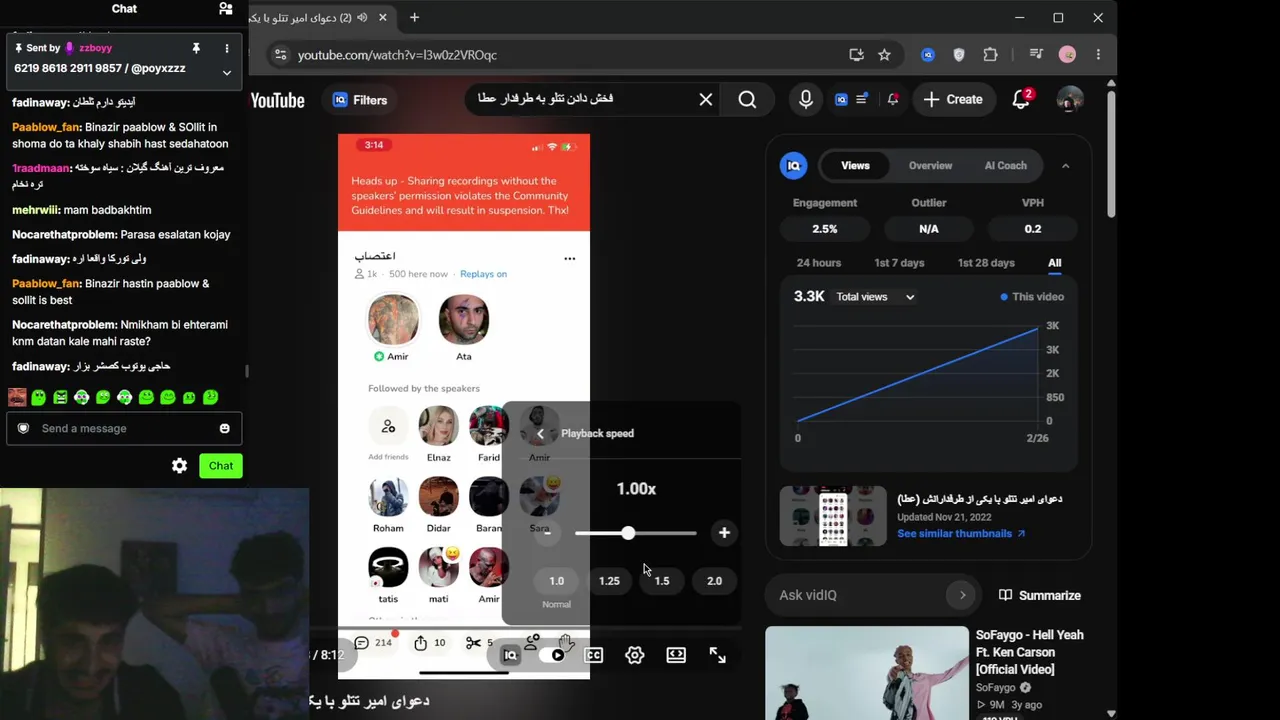Open vidIQ extension in browser toolbar

pyautogui.click(x=928, y=55)
